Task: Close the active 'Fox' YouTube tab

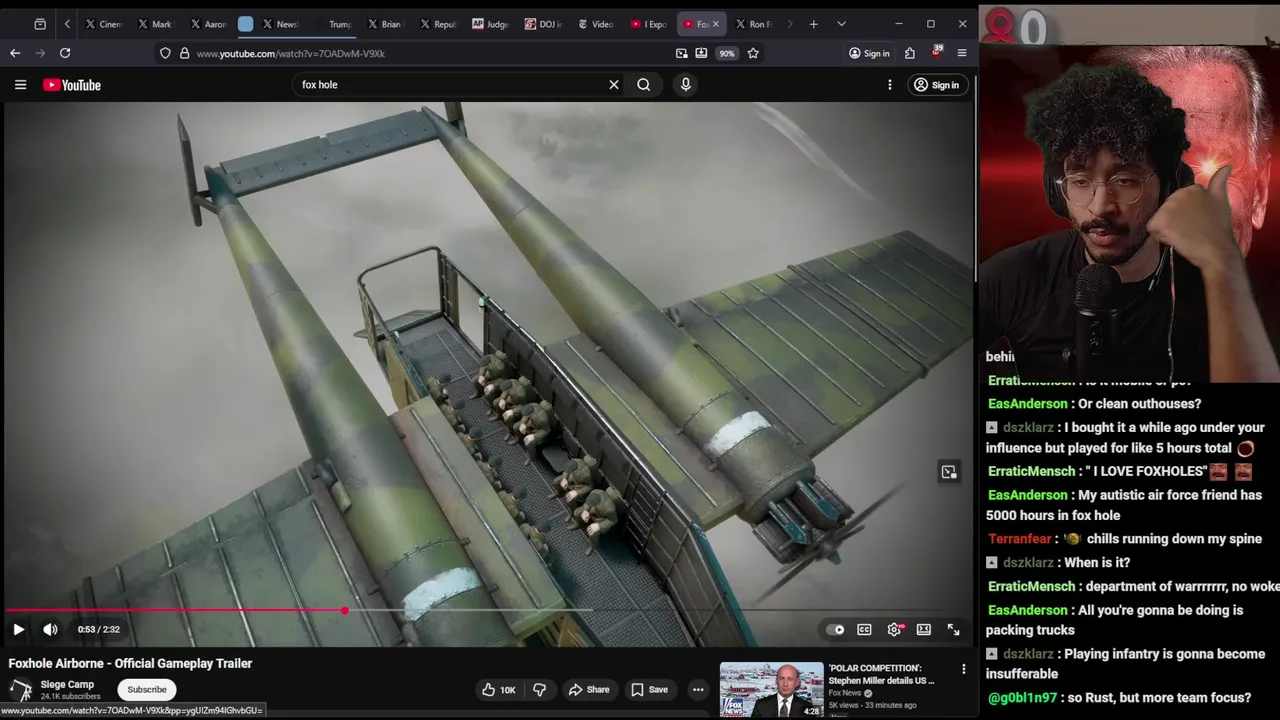Action: [715, 24]
